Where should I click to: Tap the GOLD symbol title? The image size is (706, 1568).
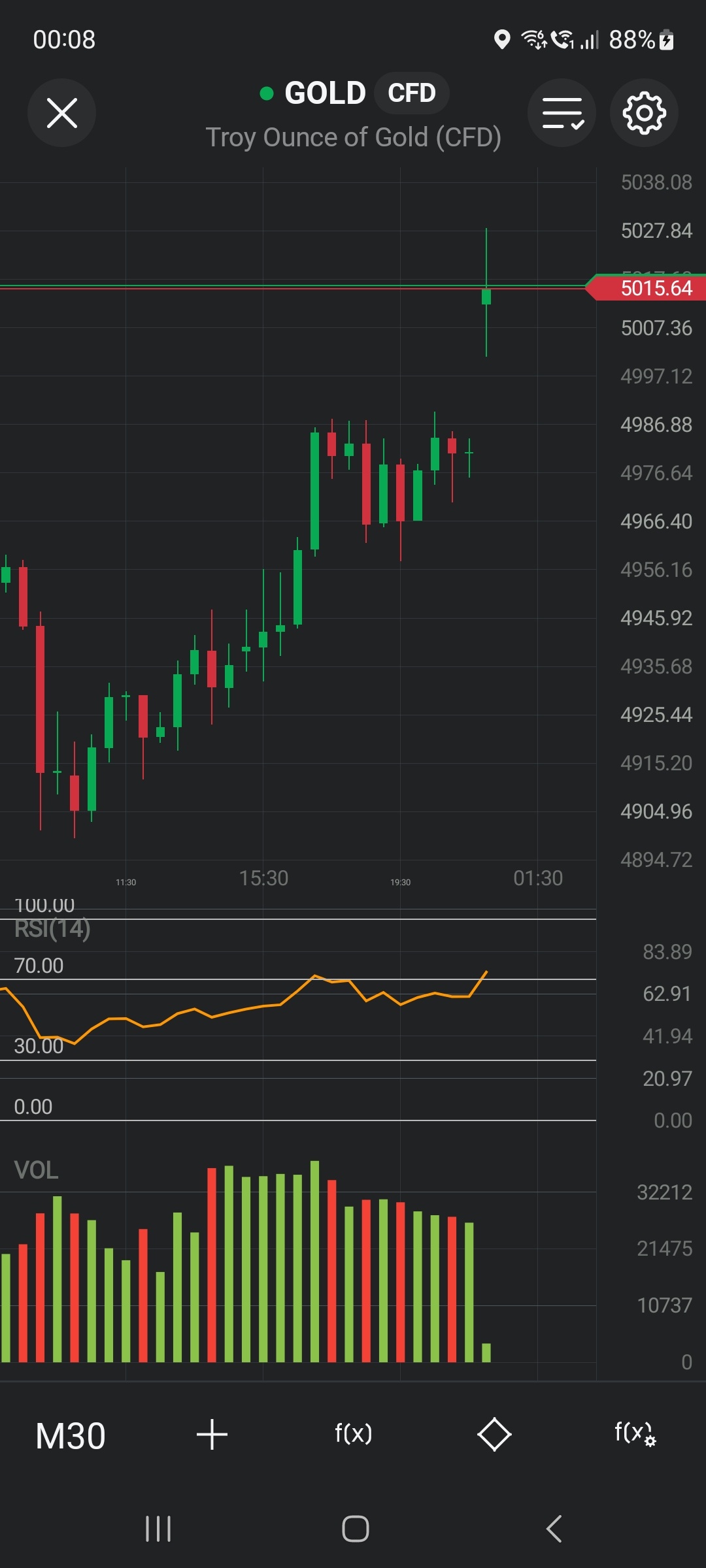point(325,93)
